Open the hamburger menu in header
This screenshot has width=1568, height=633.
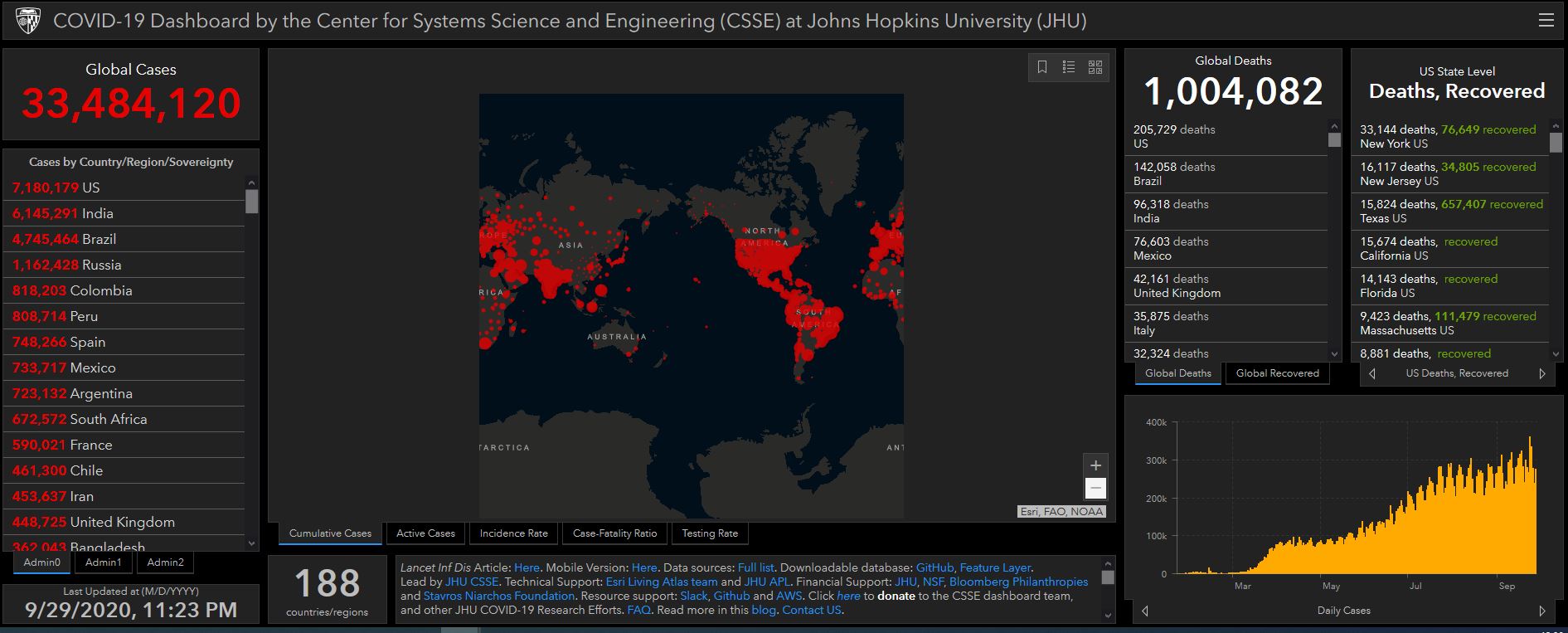coord(1546,21)
